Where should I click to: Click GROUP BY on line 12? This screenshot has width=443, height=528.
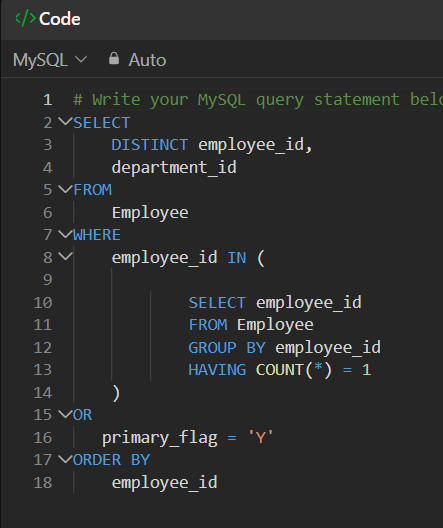227,348
